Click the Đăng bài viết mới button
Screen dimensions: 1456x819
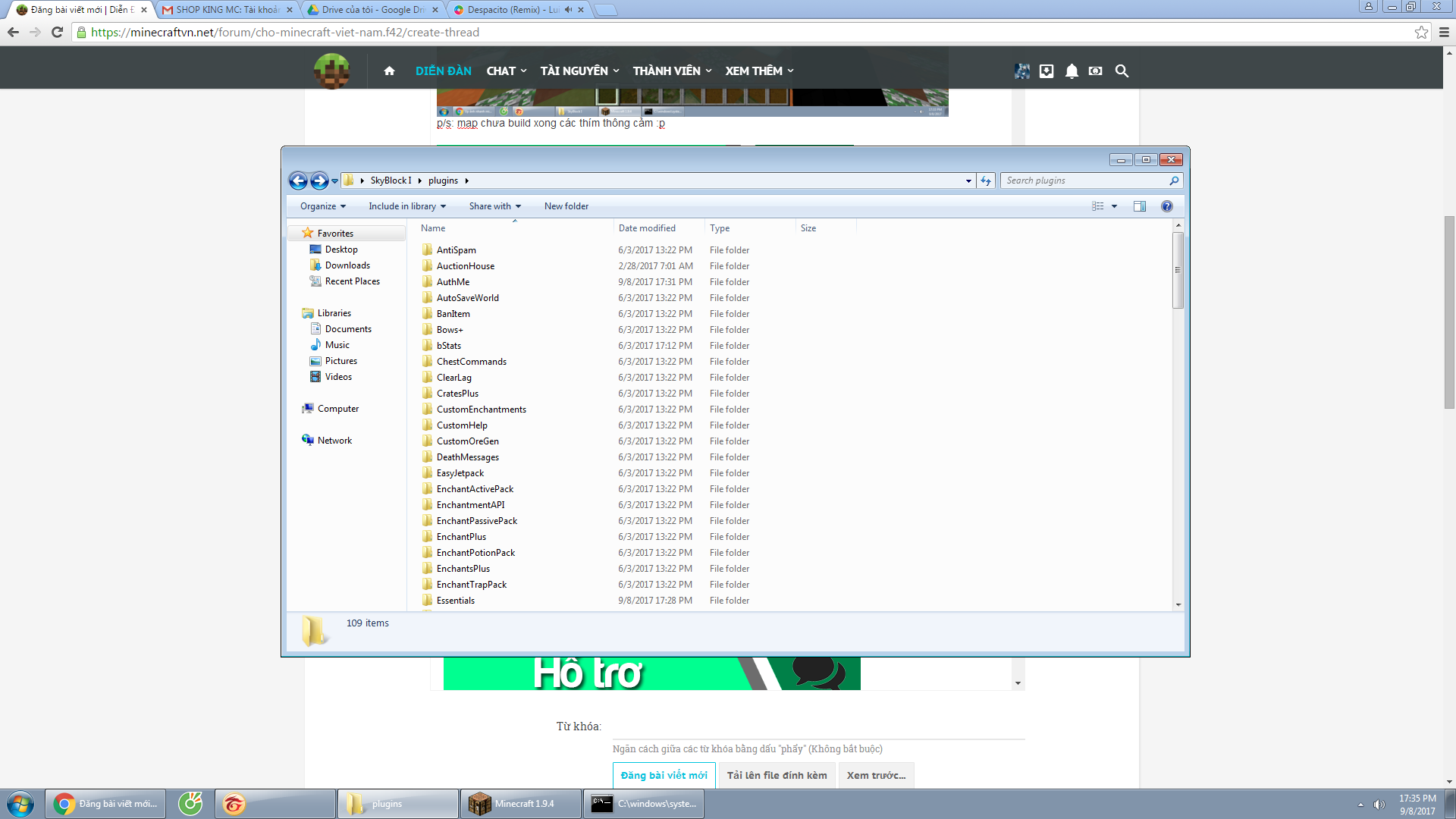(664, 775)
